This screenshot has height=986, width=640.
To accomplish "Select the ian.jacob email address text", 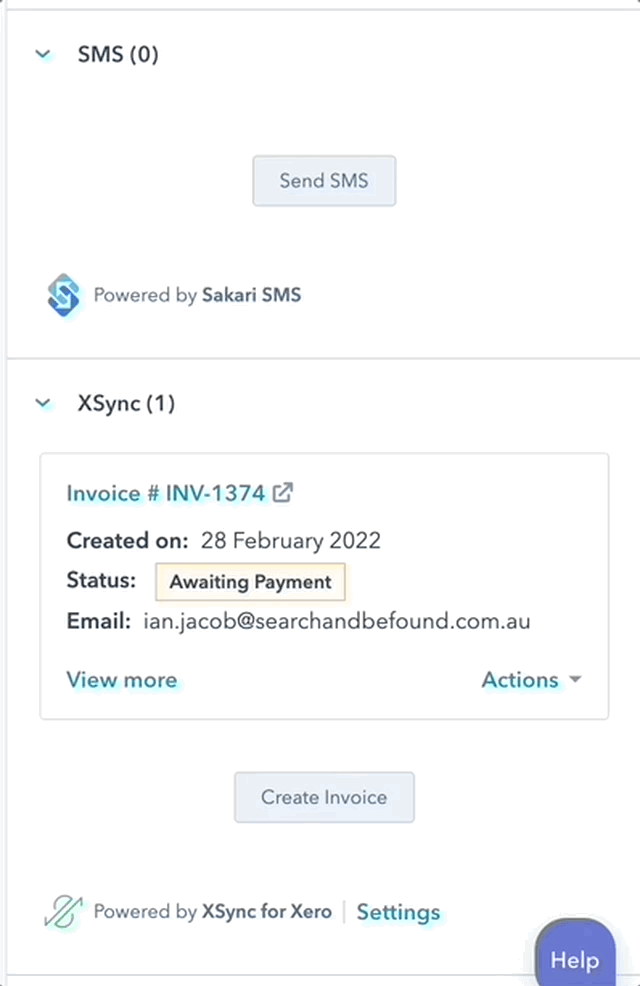I will 336,621.
